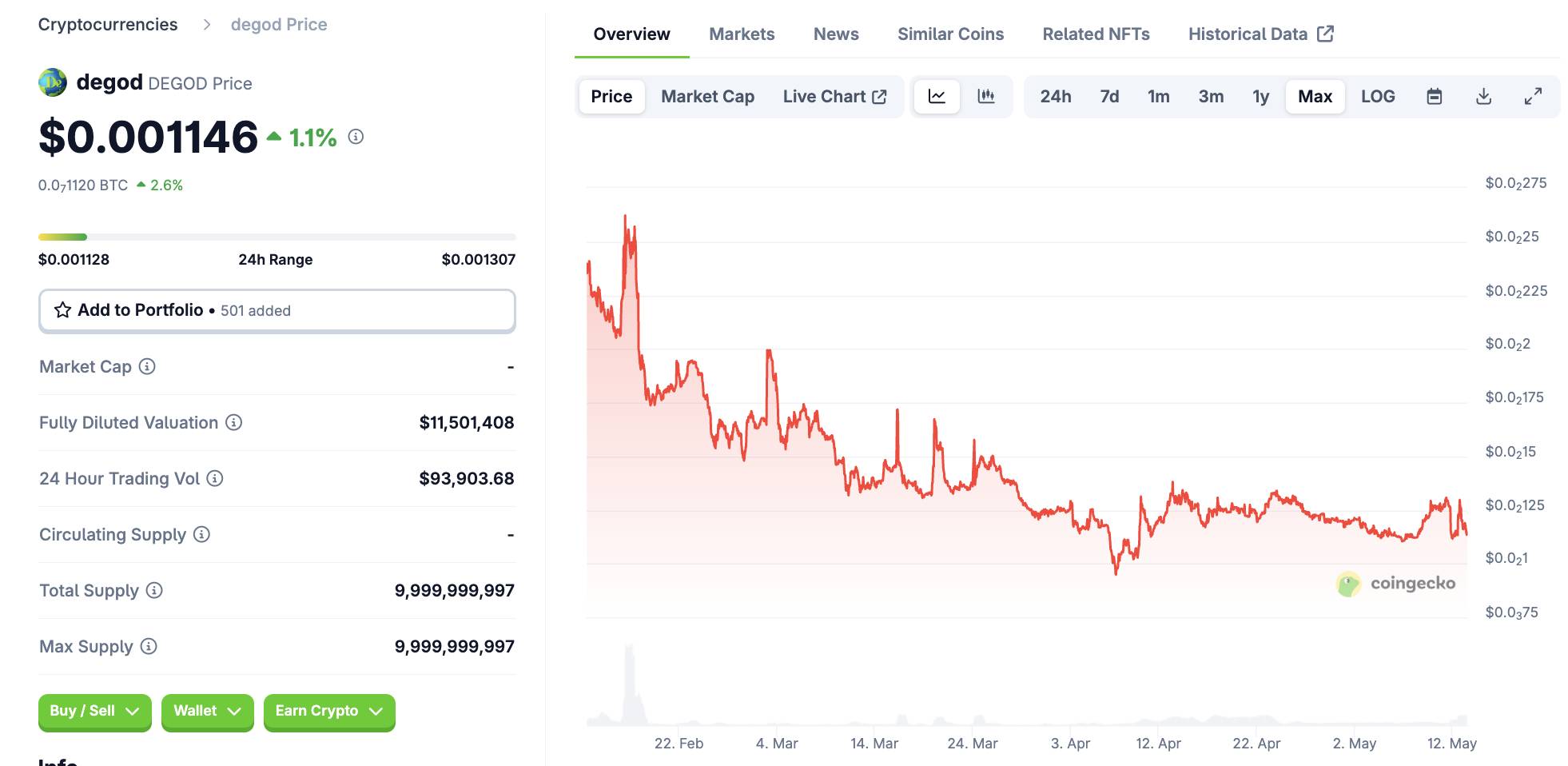This screenshot has height=766, width=1568.
Task: Toggle LOG scale on chart
Action: point(1378,97)
